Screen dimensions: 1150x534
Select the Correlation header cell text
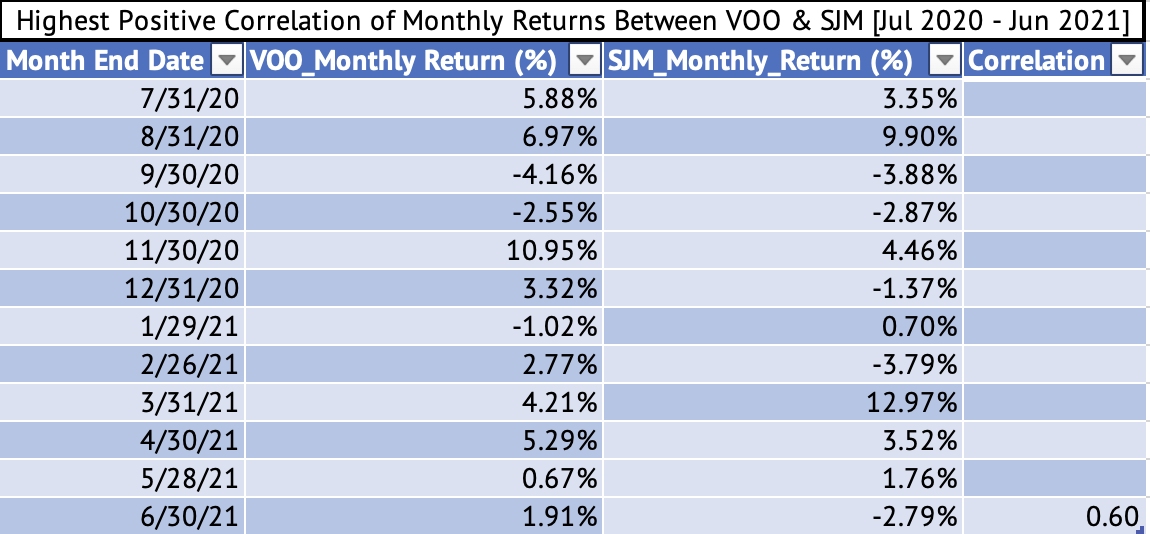(1037, 62)
